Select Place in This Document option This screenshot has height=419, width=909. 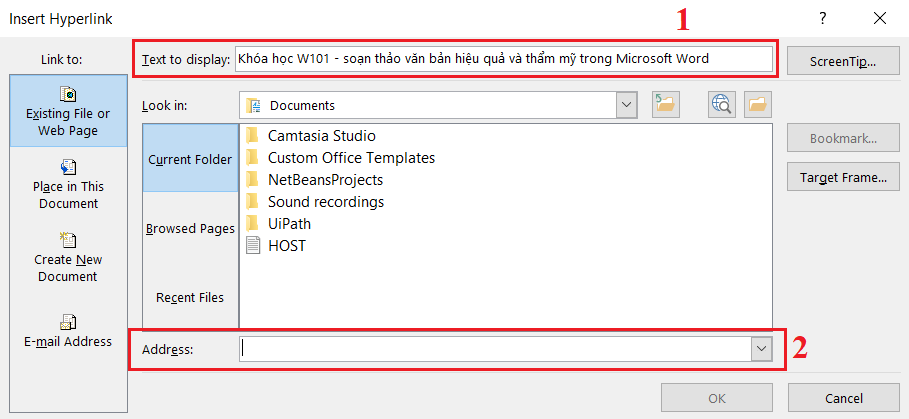click(68, 184)
